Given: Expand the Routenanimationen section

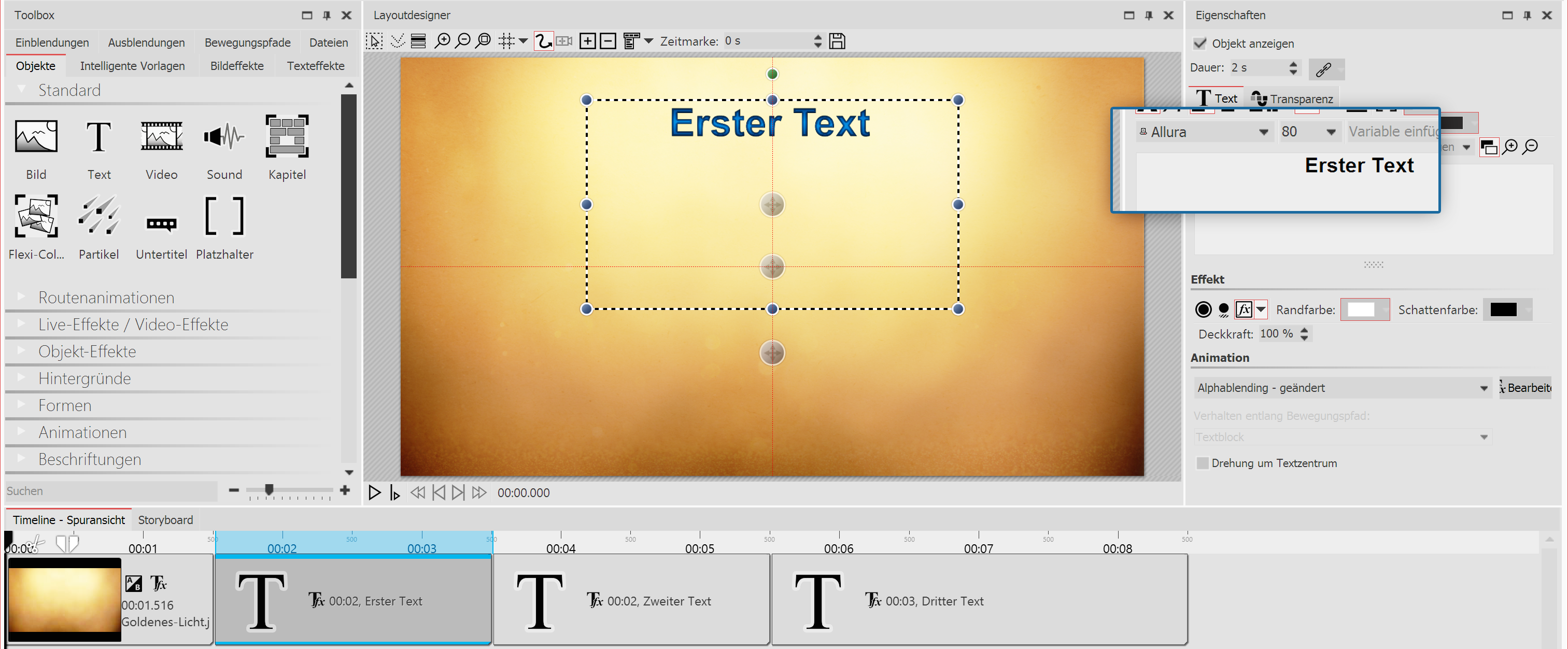Looking at the screenshot, I should (x=107, y=298).
